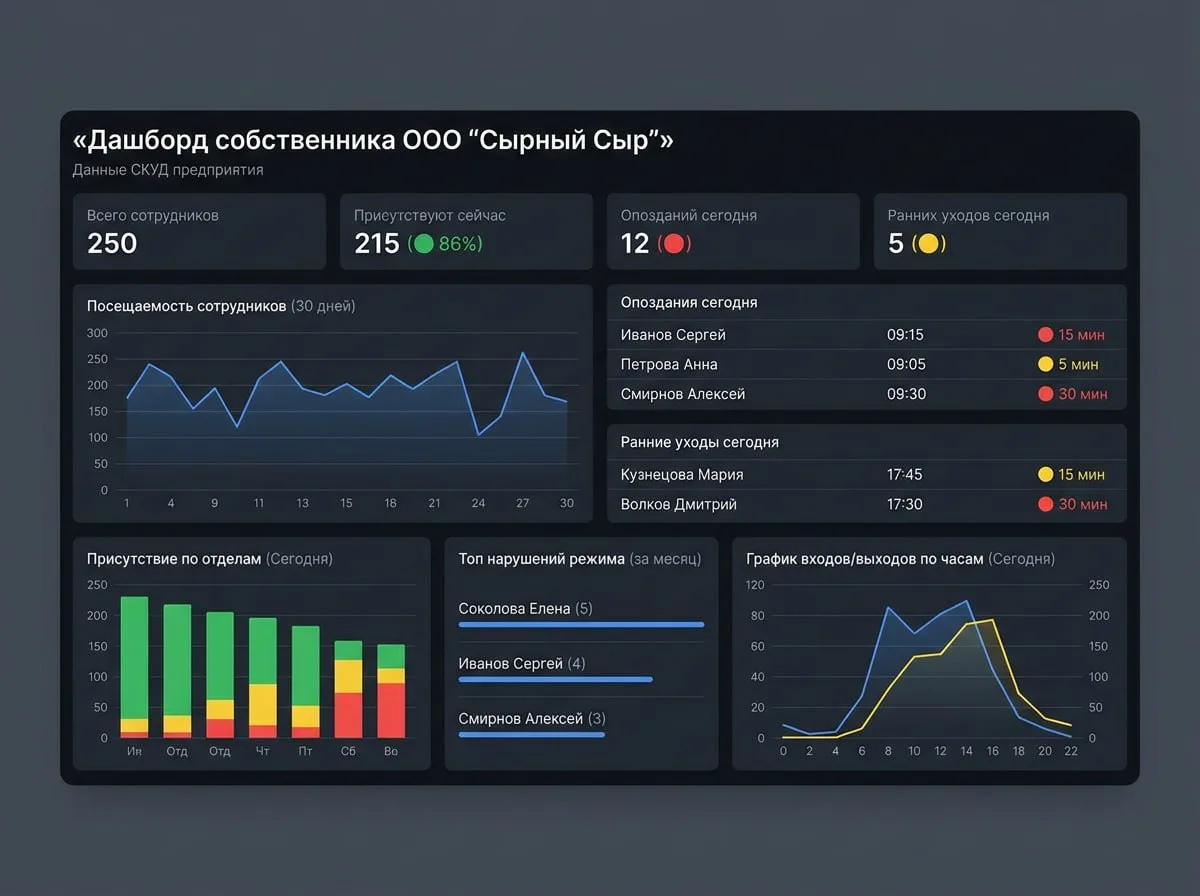Click the departure time 17:30
The width and height of the screenshot is (1200, 896).
click(905, 504)
